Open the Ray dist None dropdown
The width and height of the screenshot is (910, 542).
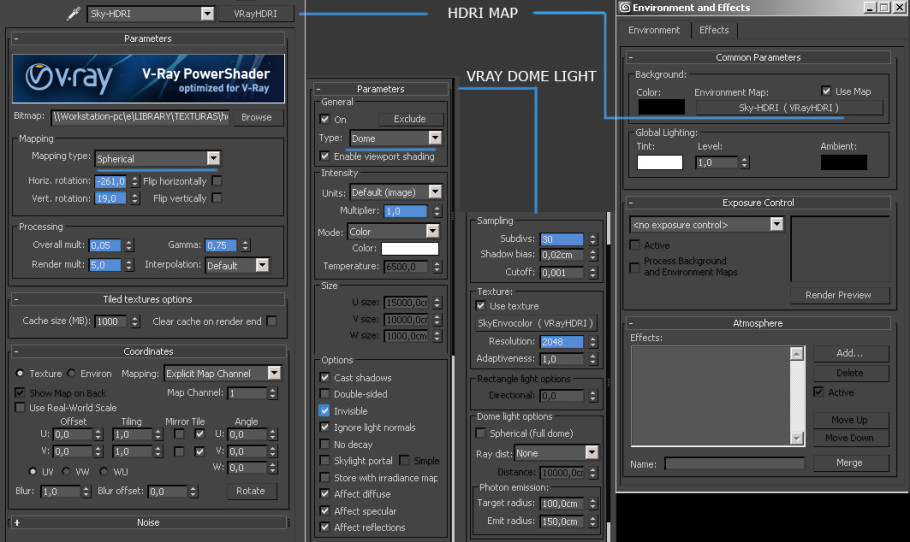pos(591,453)
